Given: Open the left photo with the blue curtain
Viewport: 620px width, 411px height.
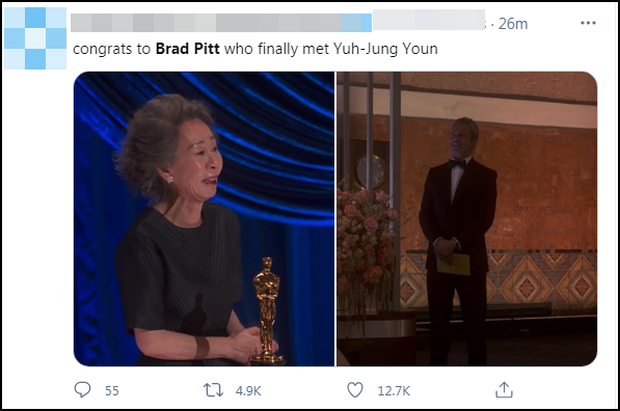Looking at the screenshot, I should click(204, 218).
